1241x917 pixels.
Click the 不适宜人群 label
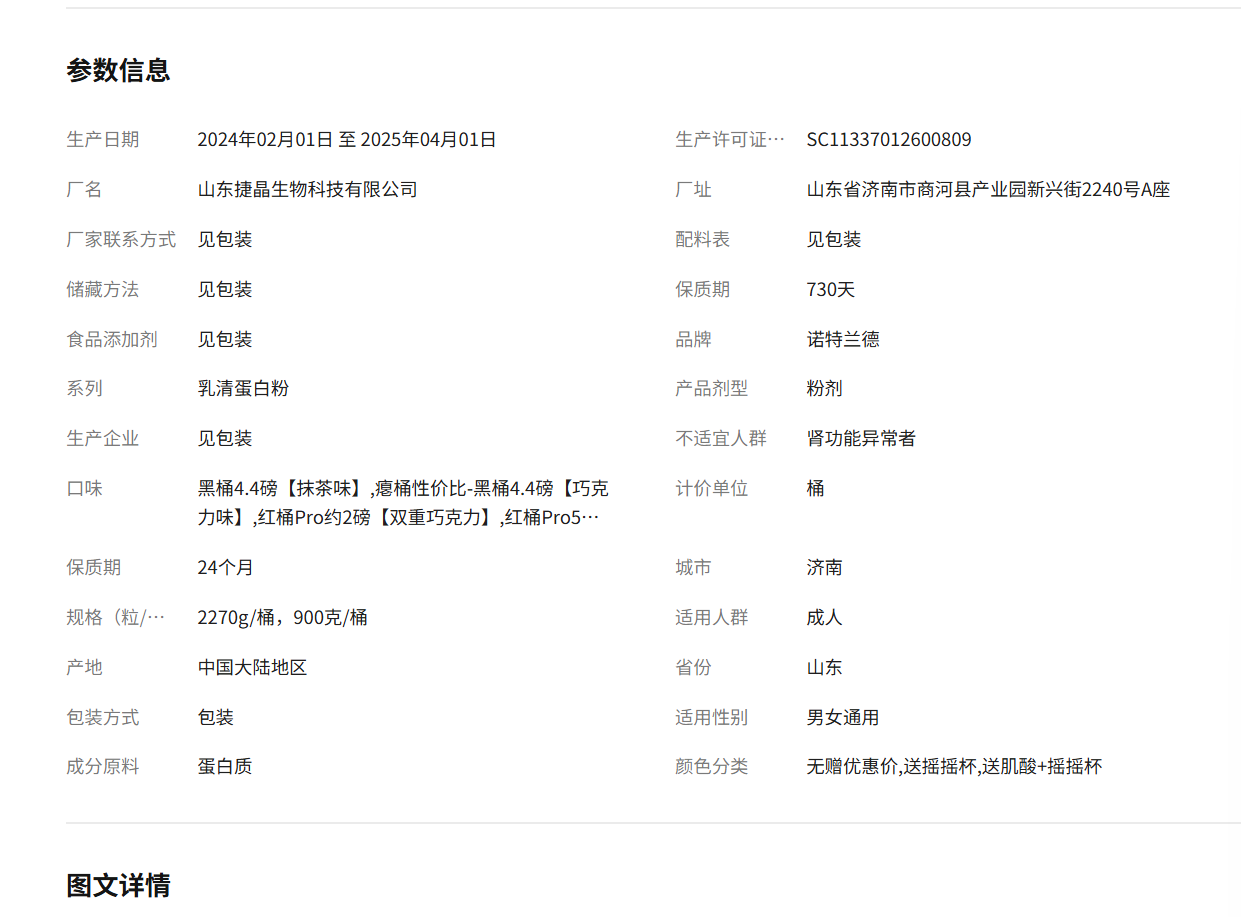coord(721,439)
